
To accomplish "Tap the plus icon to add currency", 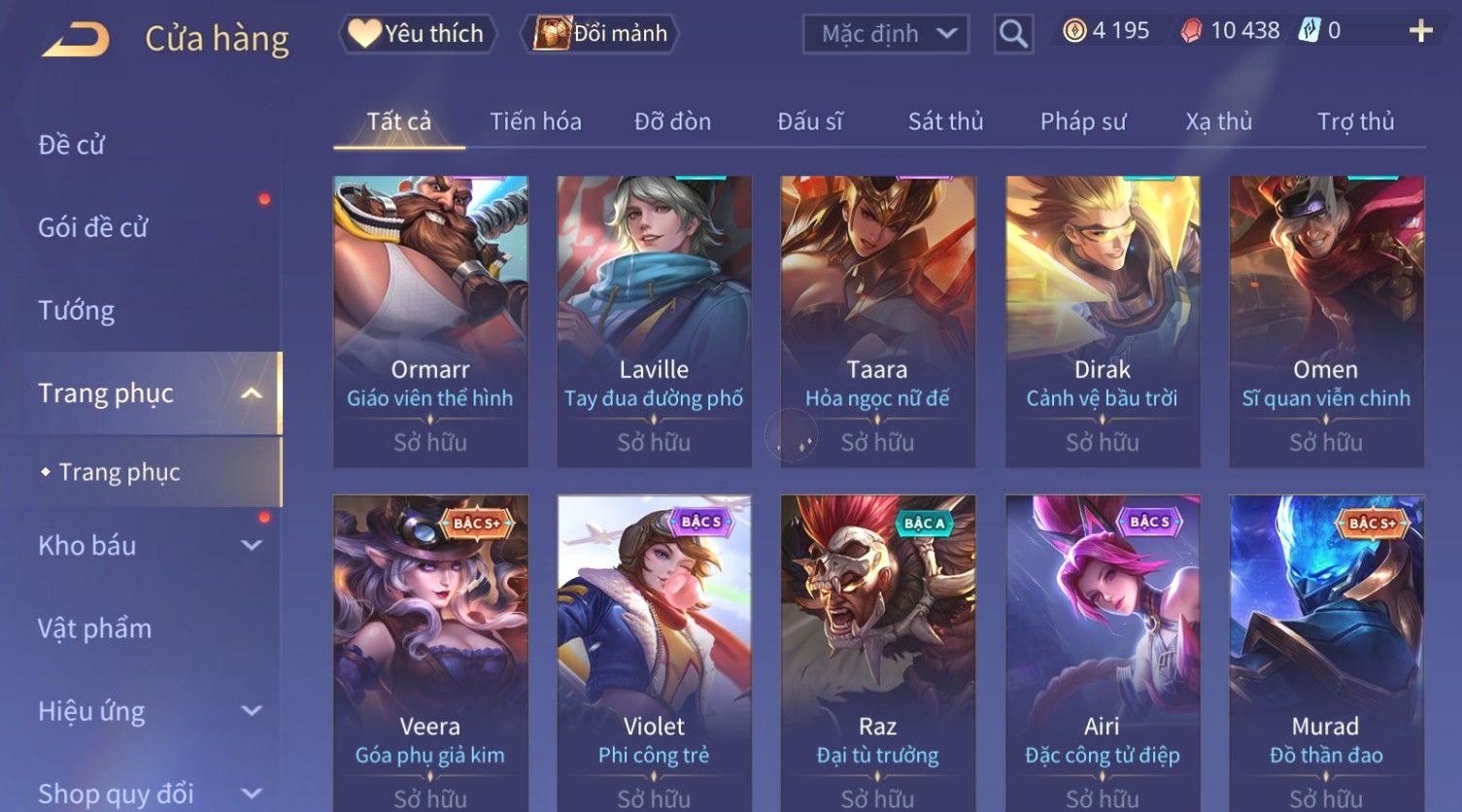I will coord(1420,31).
